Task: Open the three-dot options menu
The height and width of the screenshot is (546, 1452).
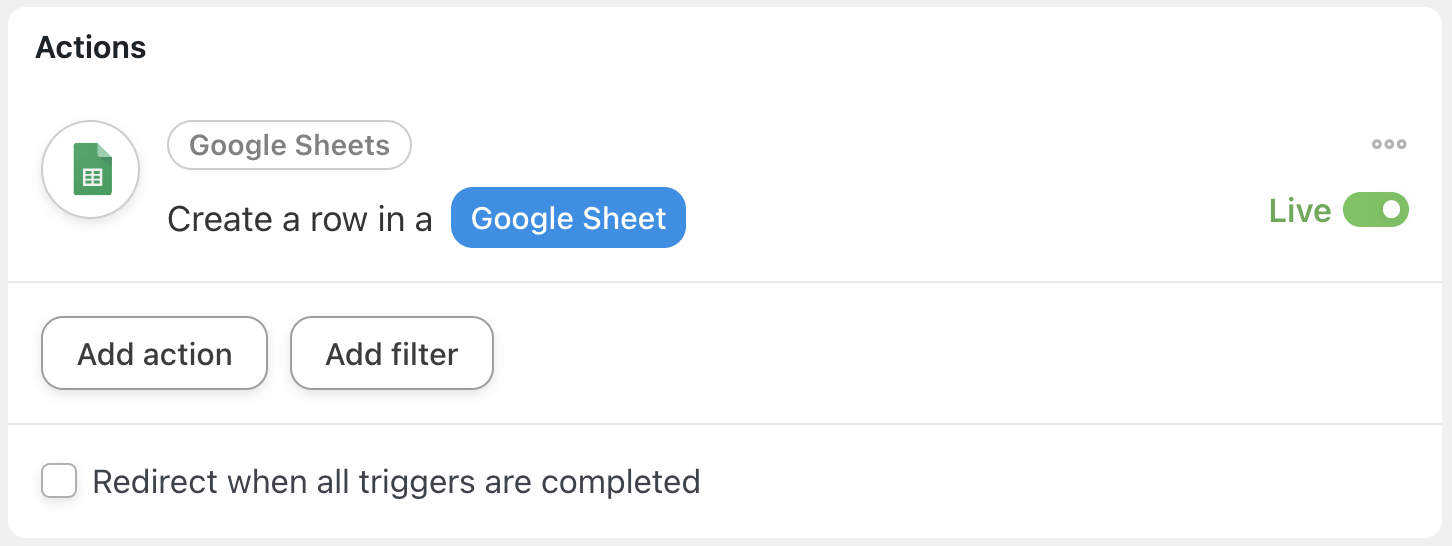Action: (1389, 144)
